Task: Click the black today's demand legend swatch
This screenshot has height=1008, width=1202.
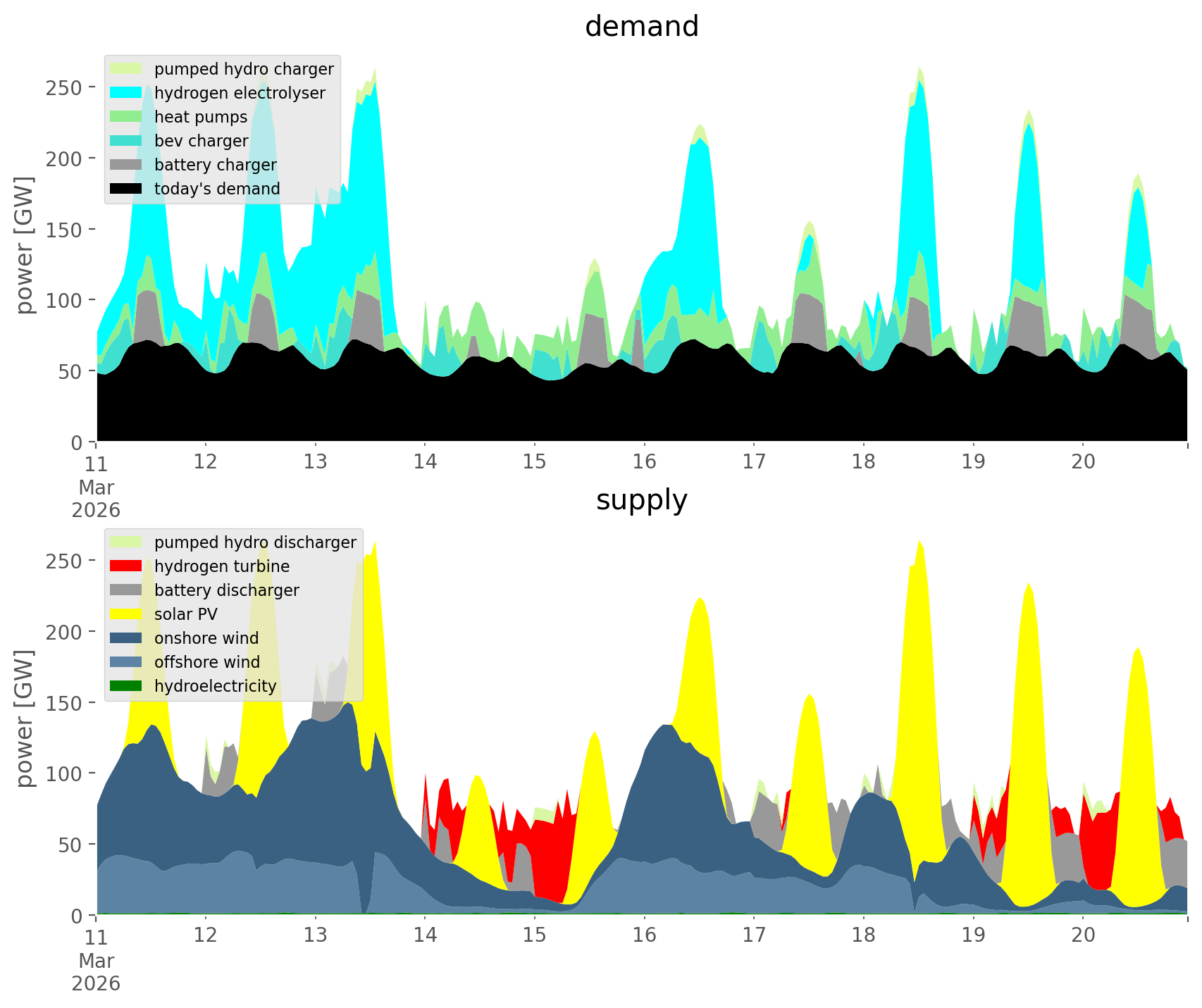Action: click(126, 189)
